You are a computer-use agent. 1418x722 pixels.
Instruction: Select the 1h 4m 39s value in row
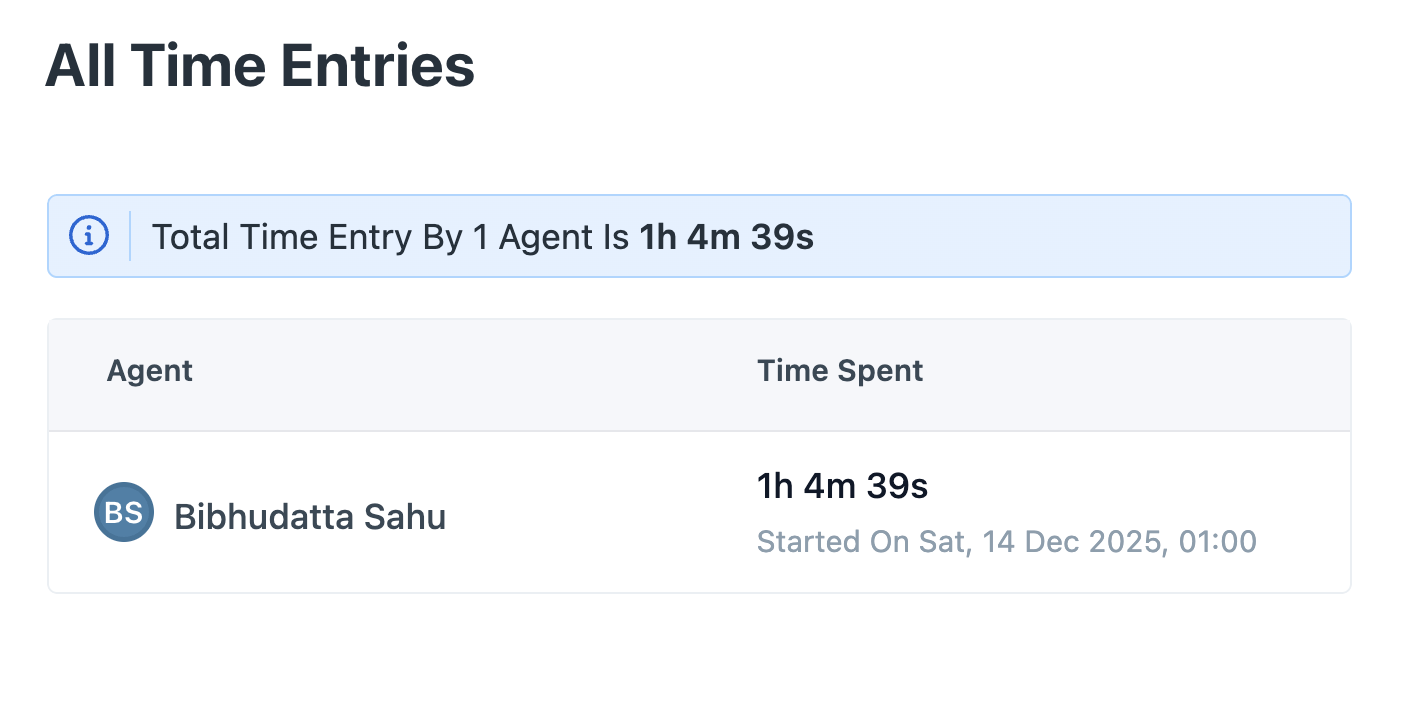(x=843, y=486)
